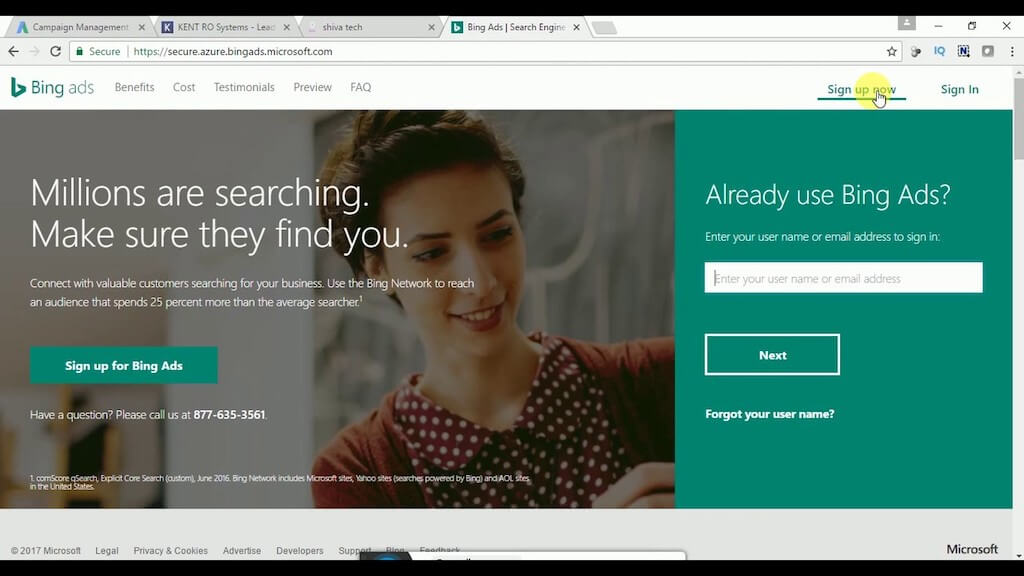Image resolution: width=1024 pixels, height=576 pixels.
Task: Click the address bar URL
Action: point(232,52)
